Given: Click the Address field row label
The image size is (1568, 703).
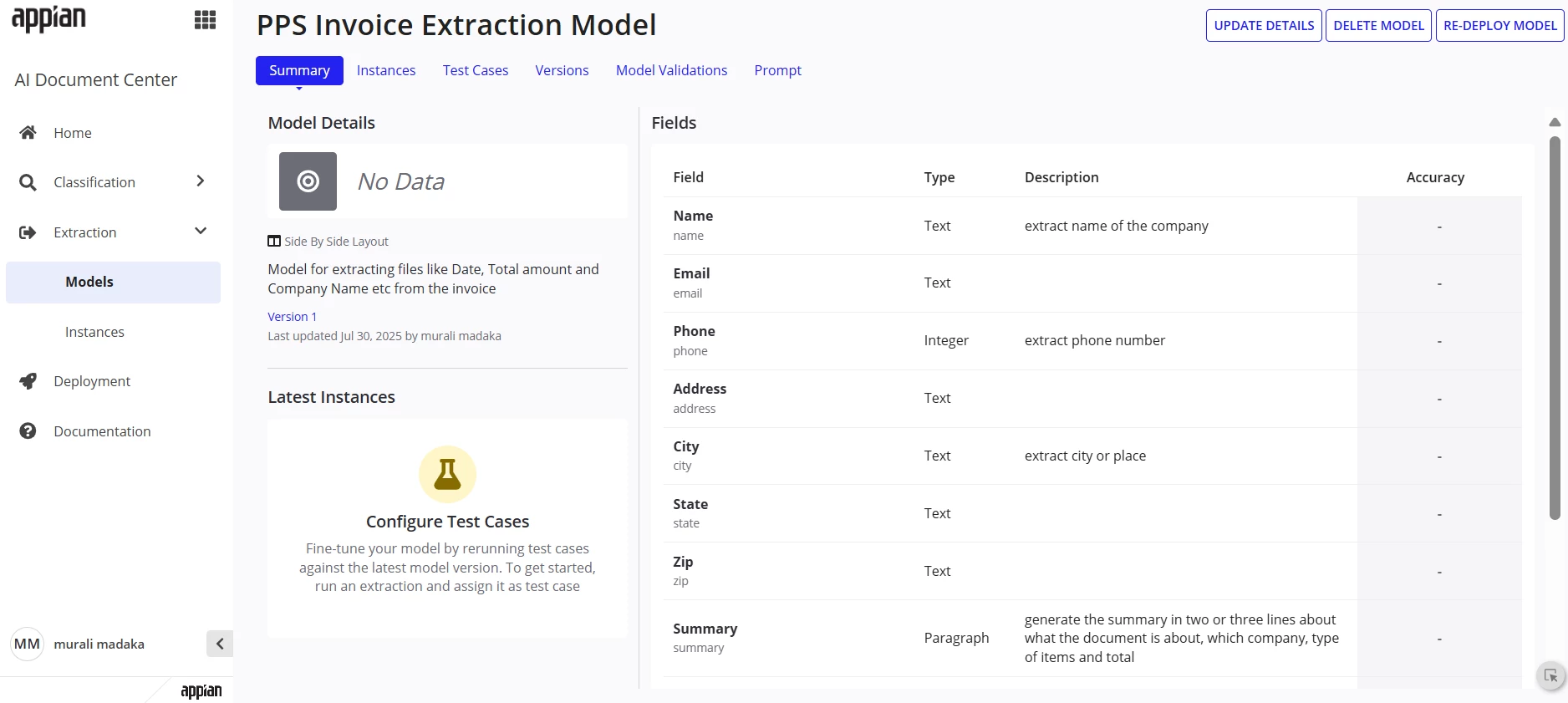Looking at the screenshot, I should pos(700,389).
